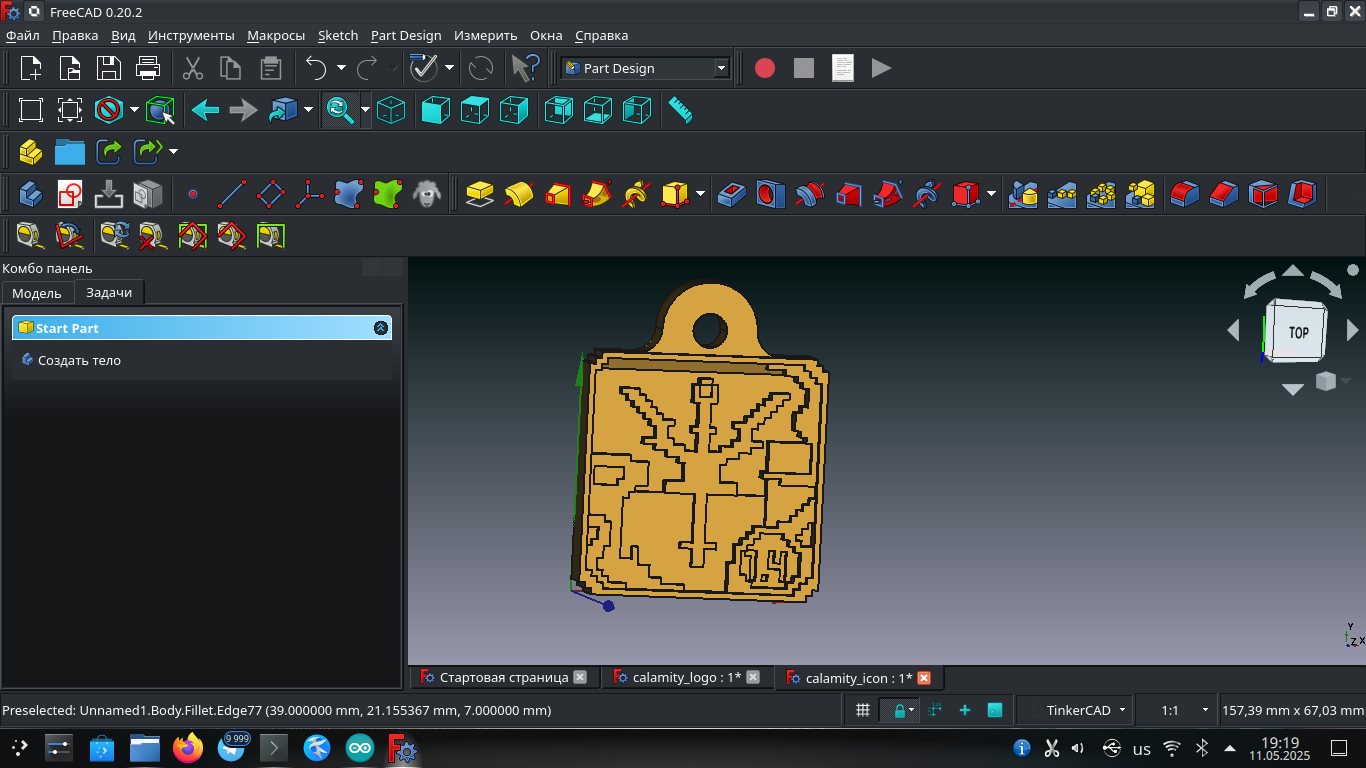Click the right arrow of navigation cube
Viewport: 1366px width, 768px height.
[x=1353, y=330]
